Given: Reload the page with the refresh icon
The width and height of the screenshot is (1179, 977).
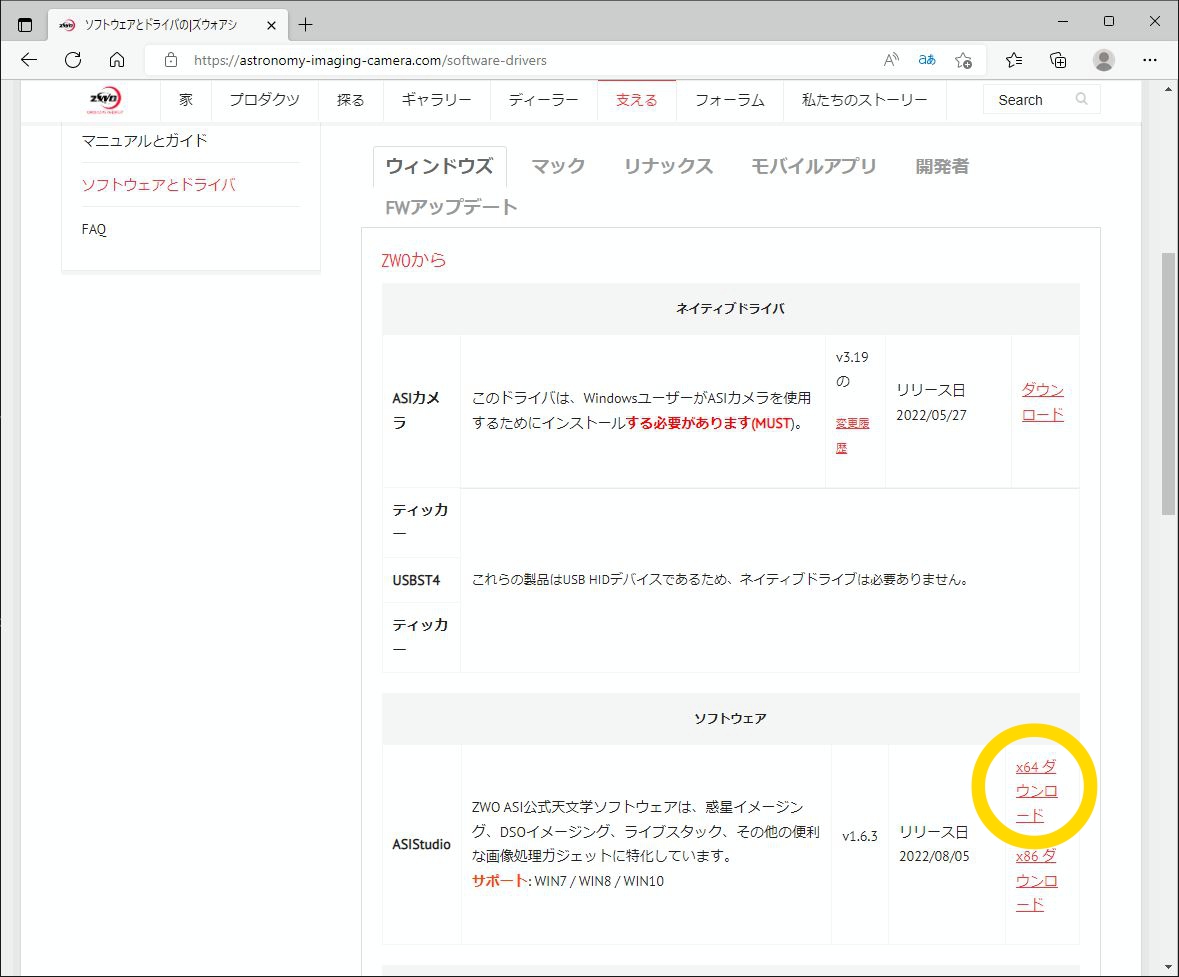Looking at the screenshot, I should [73, 60].
